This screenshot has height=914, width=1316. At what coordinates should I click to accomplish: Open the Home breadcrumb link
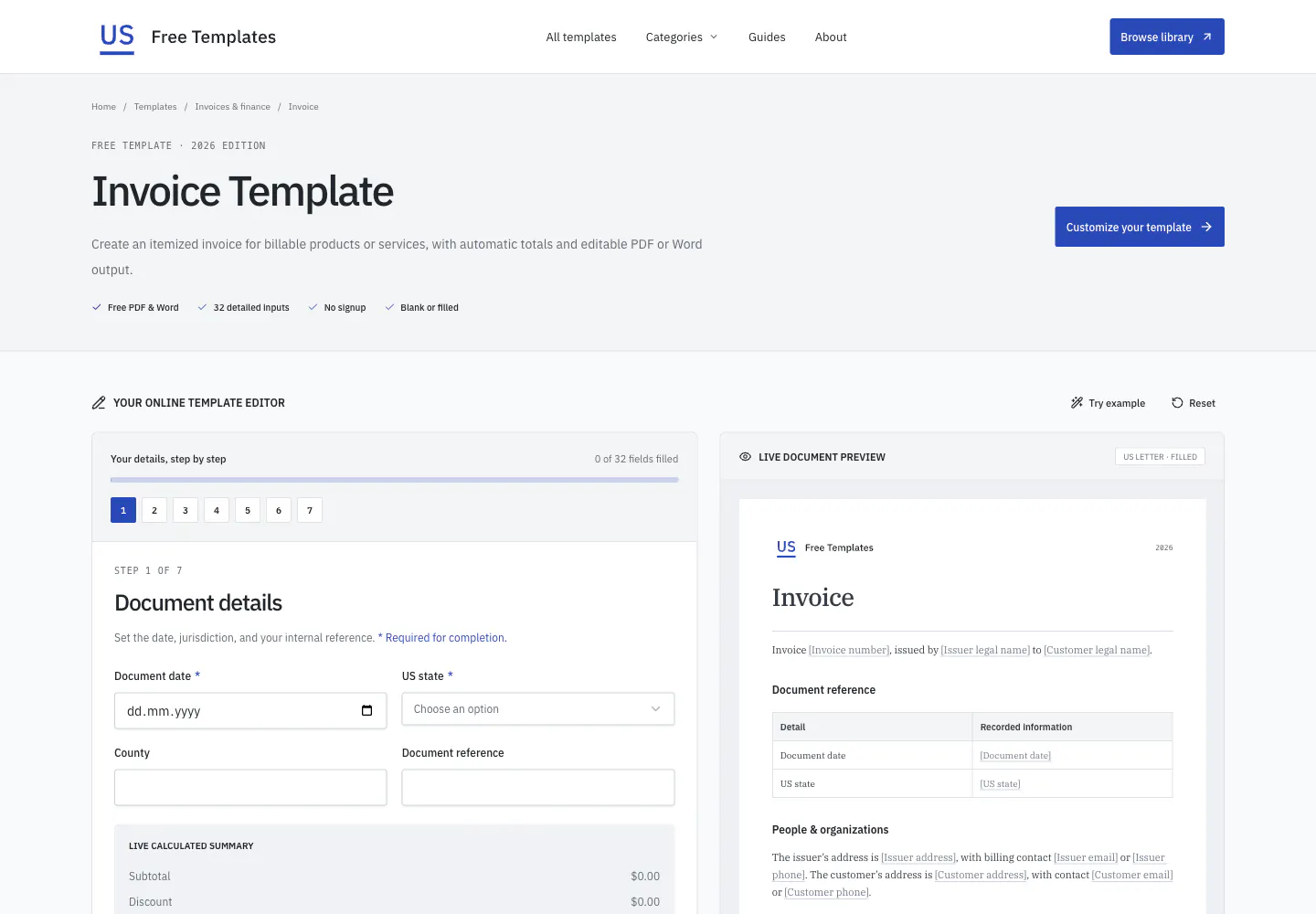103,107
